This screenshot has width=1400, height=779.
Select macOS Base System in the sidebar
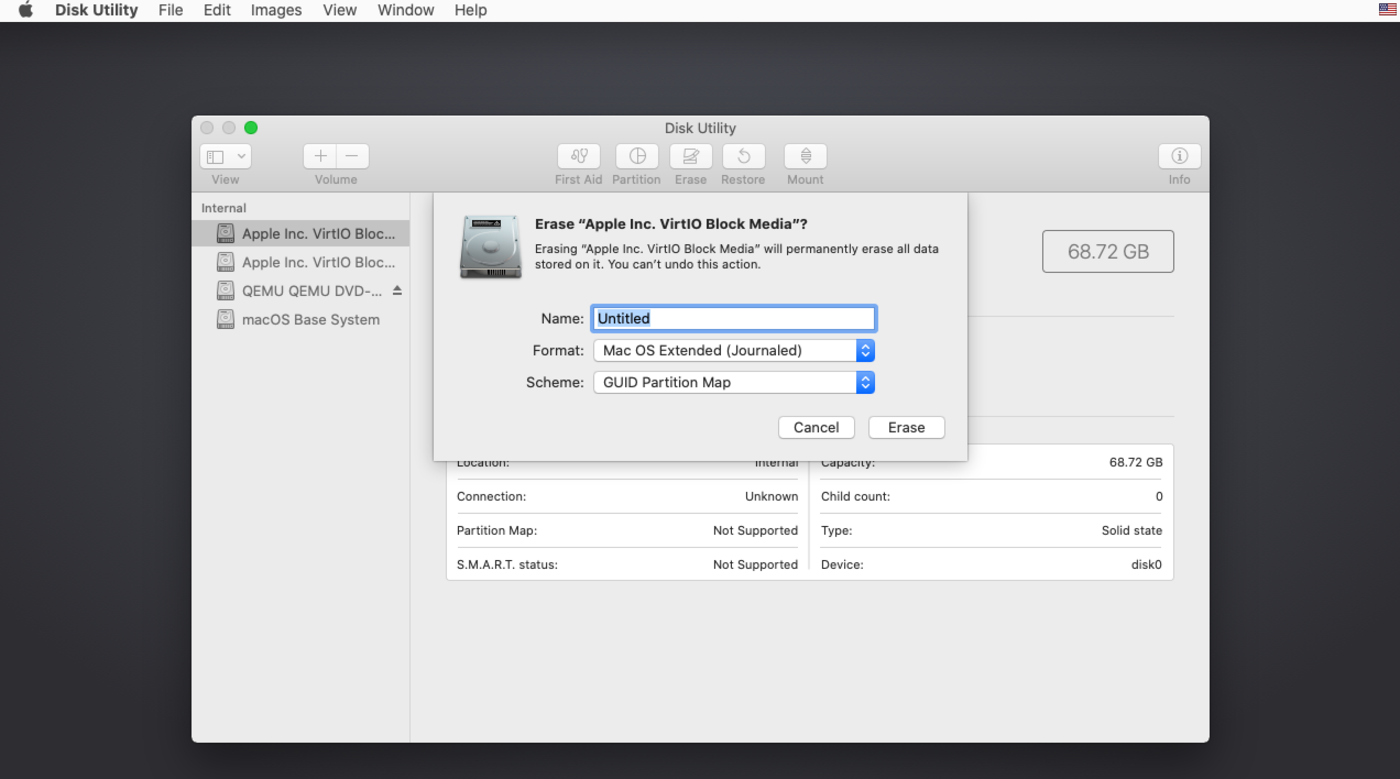tap(311, 319)
